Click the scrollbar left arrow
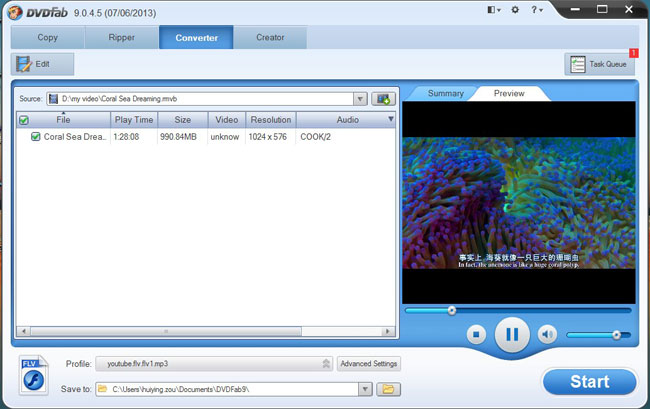This screenshot has height=409, width=650. (23, 332)
